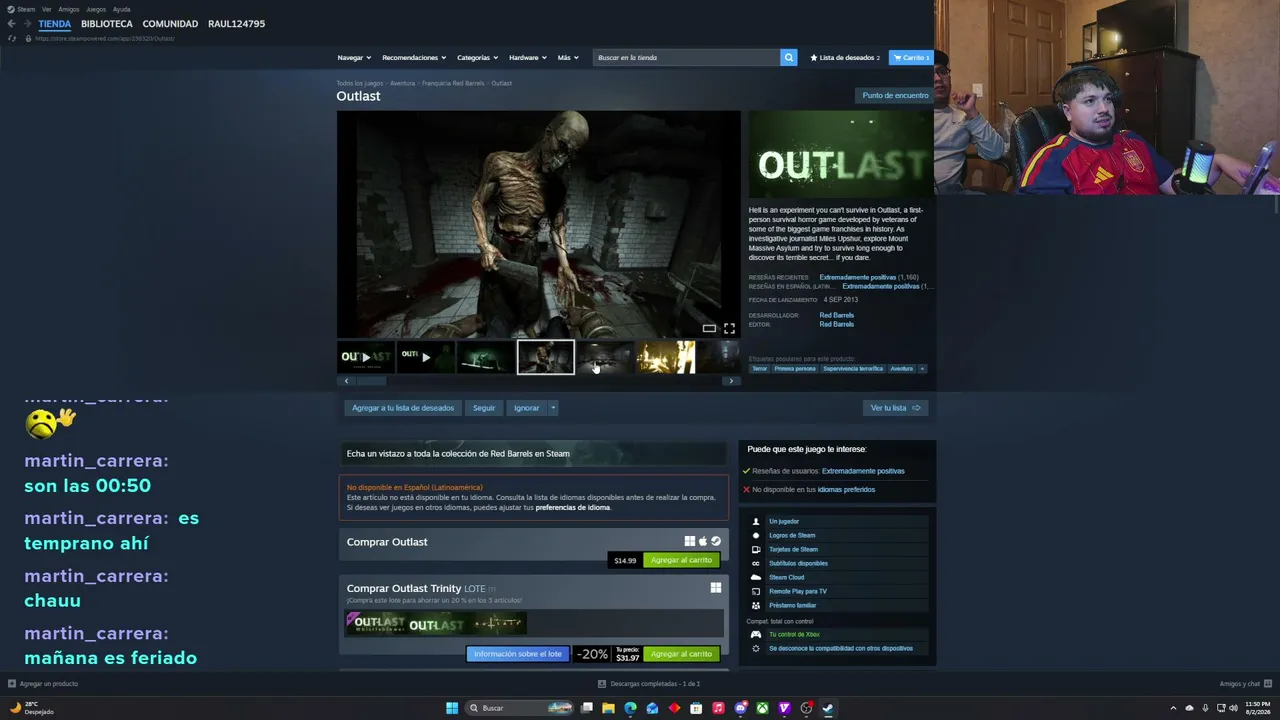Click the Tarjetas de Steam feature icon
The width and height of the screenshot is (1280, 720).
click(x=756, y=549)
